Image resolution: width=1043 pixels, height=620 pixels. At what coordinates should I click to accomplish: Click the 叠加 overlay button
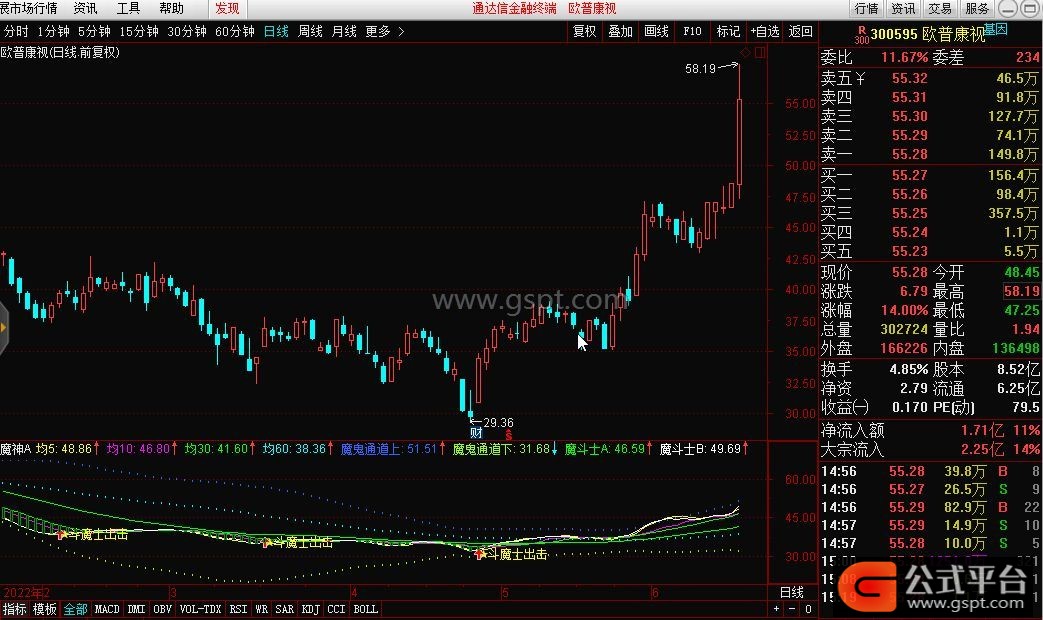point(621,31)
